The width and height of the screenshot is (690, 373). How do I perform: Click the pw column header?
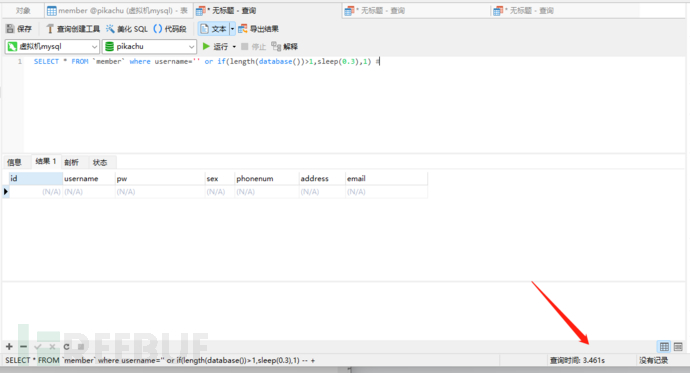(160, 178)
